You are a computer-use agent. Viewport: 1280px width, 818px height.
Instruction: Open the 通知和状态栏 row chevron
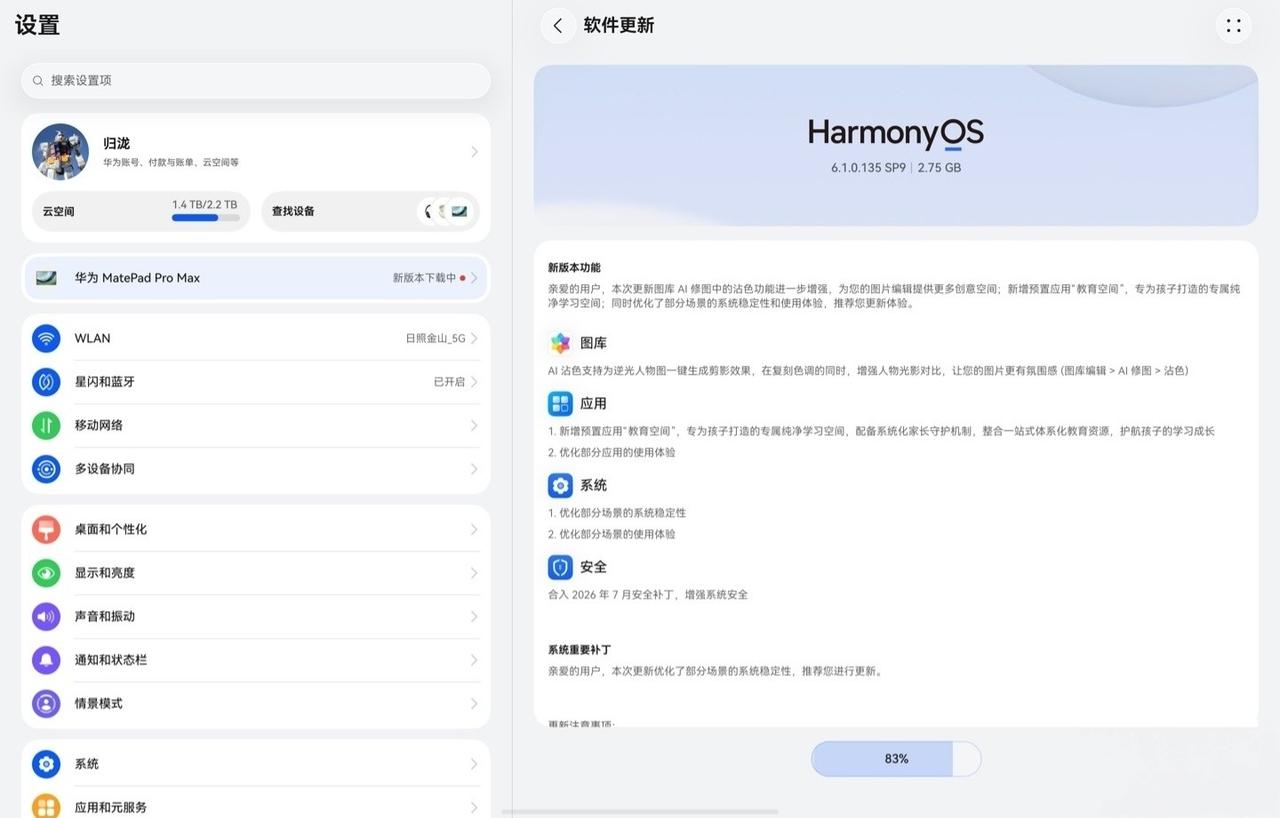(x=474, y=660)
